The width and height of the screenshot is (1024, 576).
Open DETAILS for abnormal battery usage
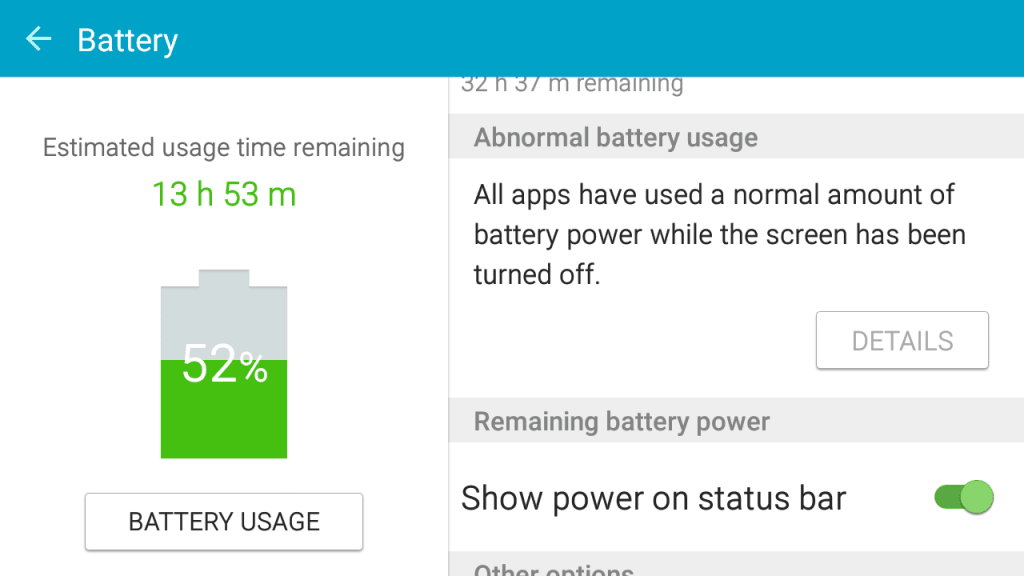902,340
